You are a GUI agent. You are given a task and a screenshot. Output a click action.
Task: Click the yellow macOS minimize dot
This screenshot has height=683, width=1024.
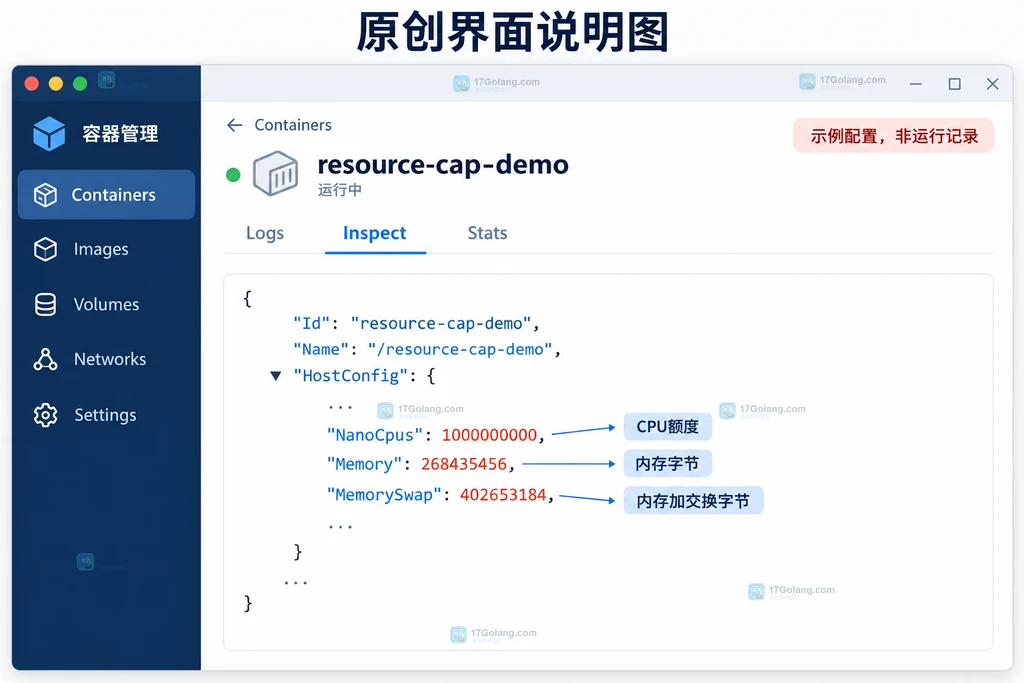coord(56,84)
